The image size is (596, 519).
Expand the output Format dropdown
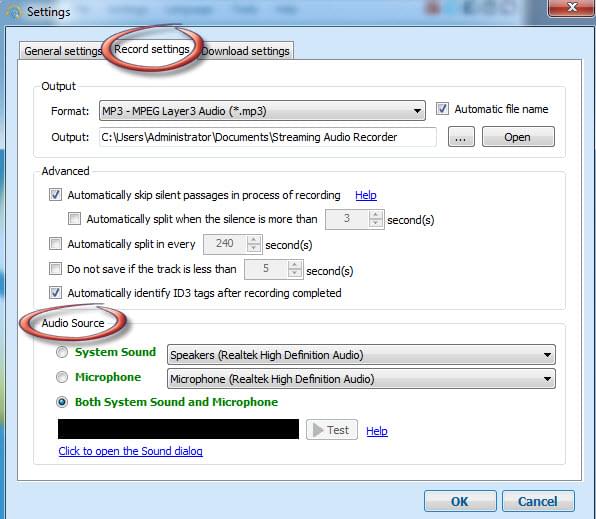click(x=262, y=111)
